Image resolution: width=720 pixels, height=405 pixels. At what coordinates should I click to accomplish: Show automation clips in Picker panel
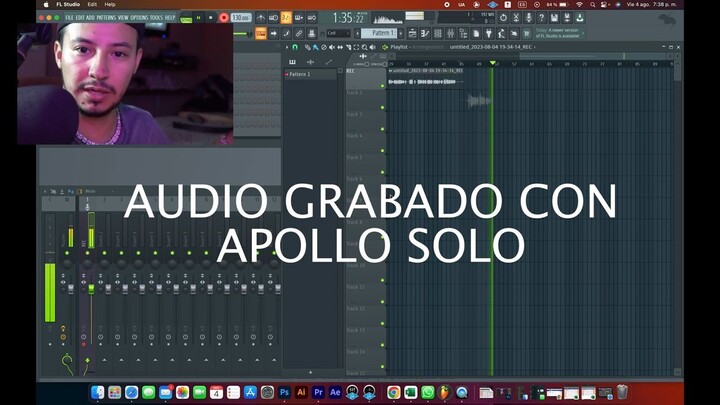coord(328,62)
